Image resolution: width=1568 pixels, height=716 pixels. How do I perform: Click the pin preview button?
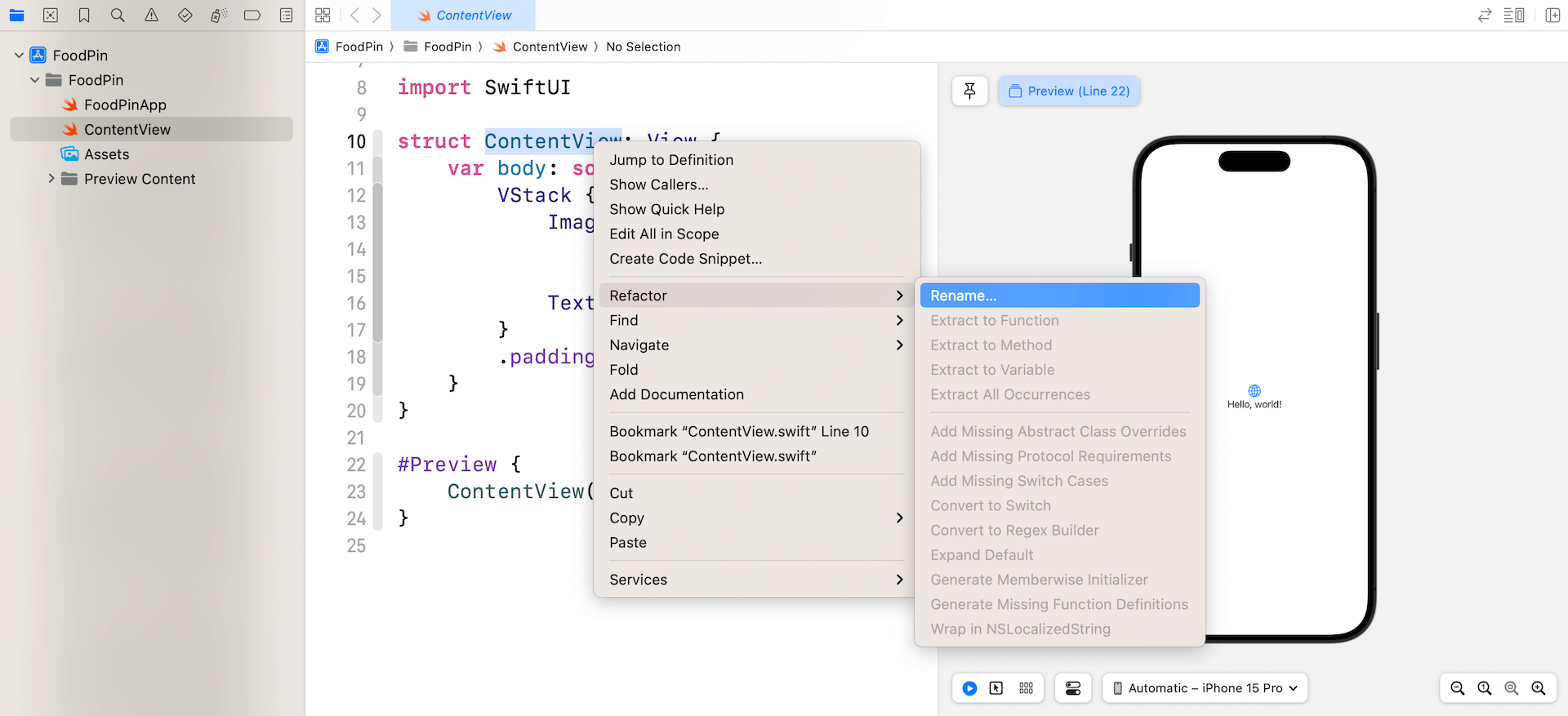(970, 91)
